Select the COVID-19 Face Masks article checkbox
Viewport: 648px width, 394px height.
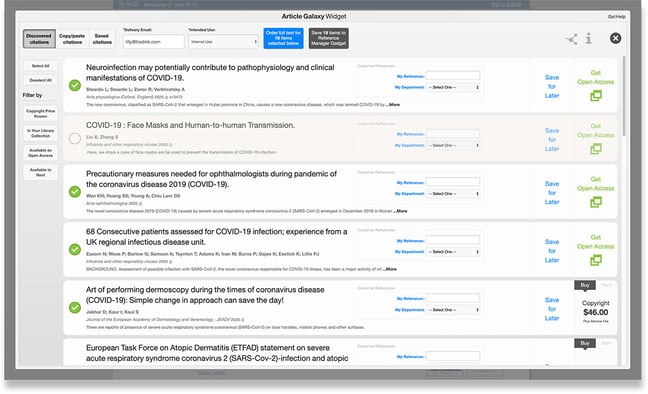75,138
